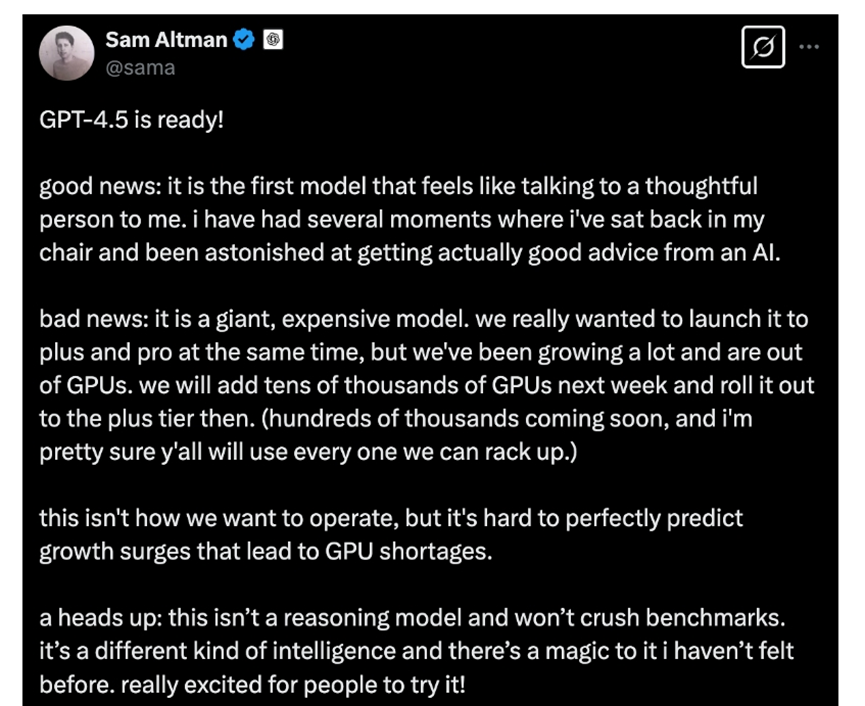The image size is (865, 706).
Task: Click the phrase 'a heads up:'
Action: [x=100, y=618]
